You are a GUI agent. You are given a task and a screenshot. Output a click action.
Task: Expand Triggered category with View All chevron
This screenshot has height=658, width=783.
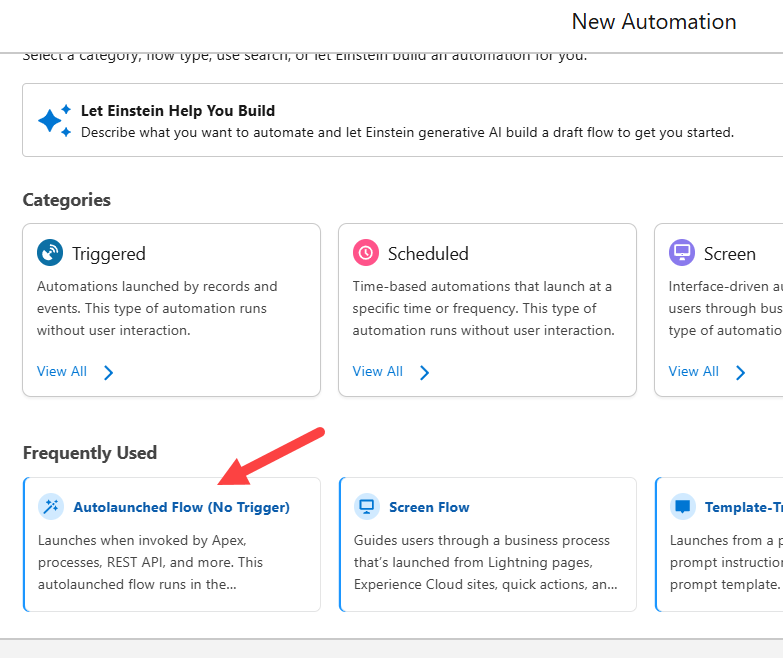pyautogui.click(x=109, y=373)
